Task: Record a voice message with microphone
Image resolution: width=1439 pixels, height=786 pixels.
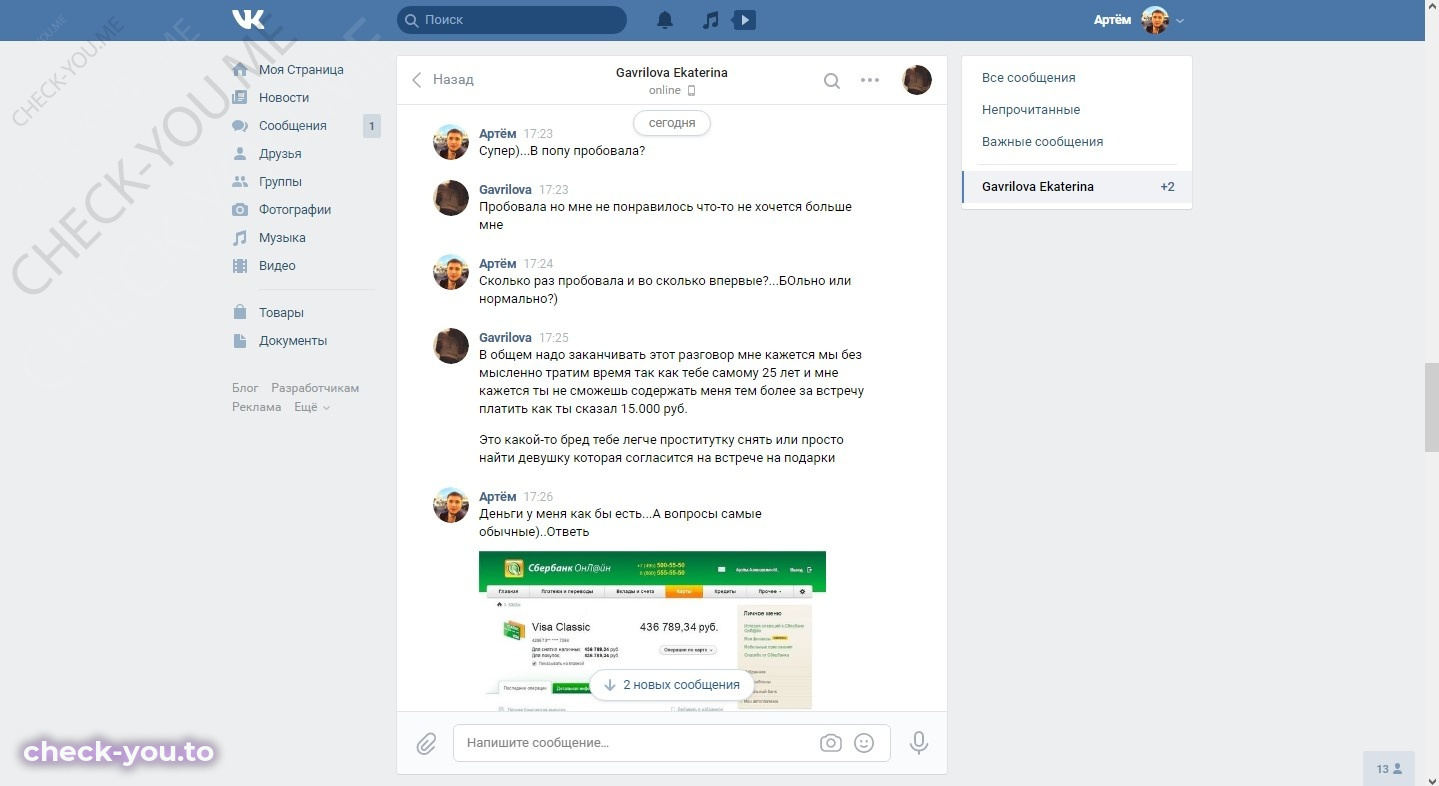Action: [918, 743]
